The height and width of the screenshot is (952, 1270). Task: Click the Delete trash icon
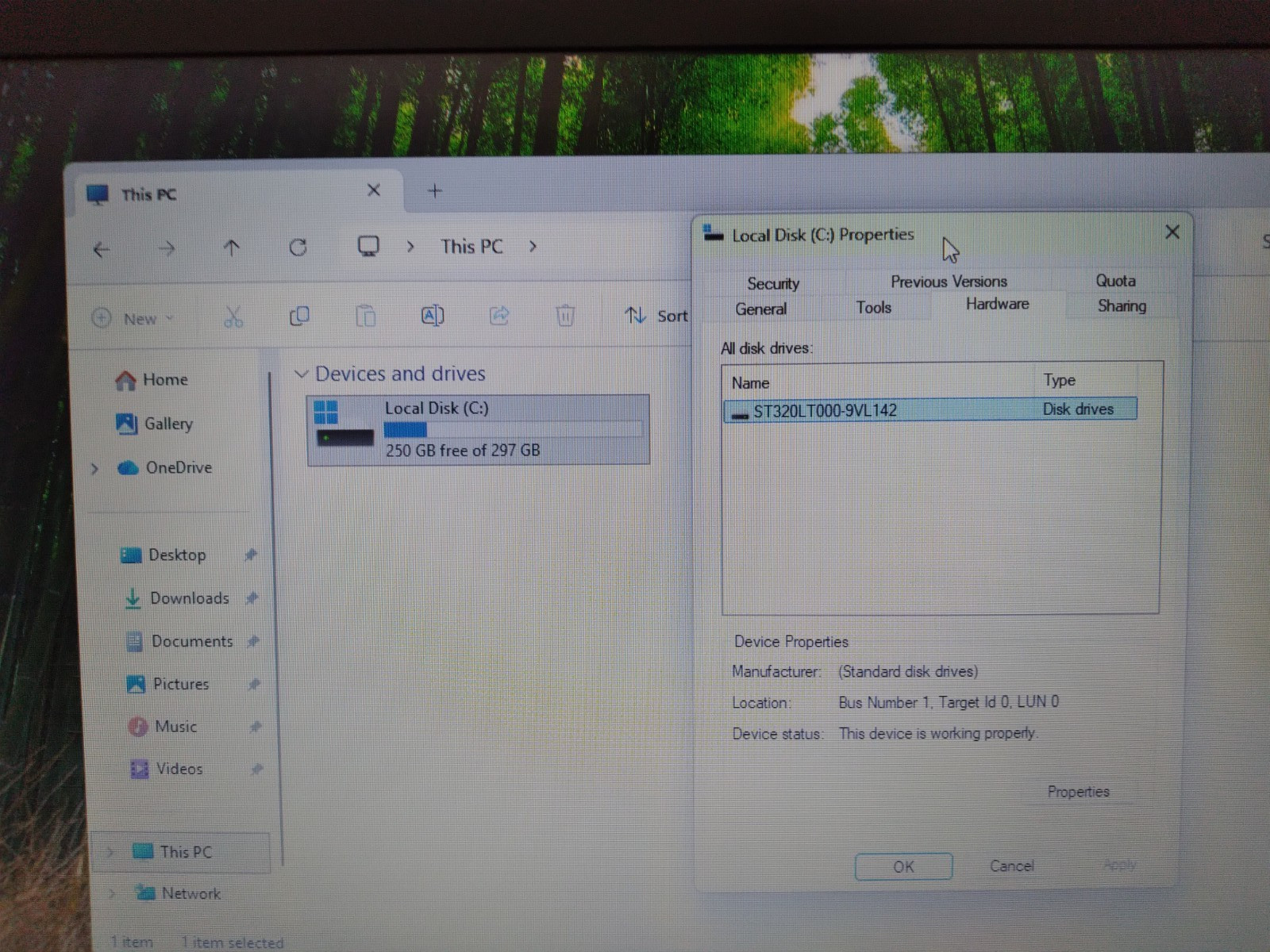point(564,315)
